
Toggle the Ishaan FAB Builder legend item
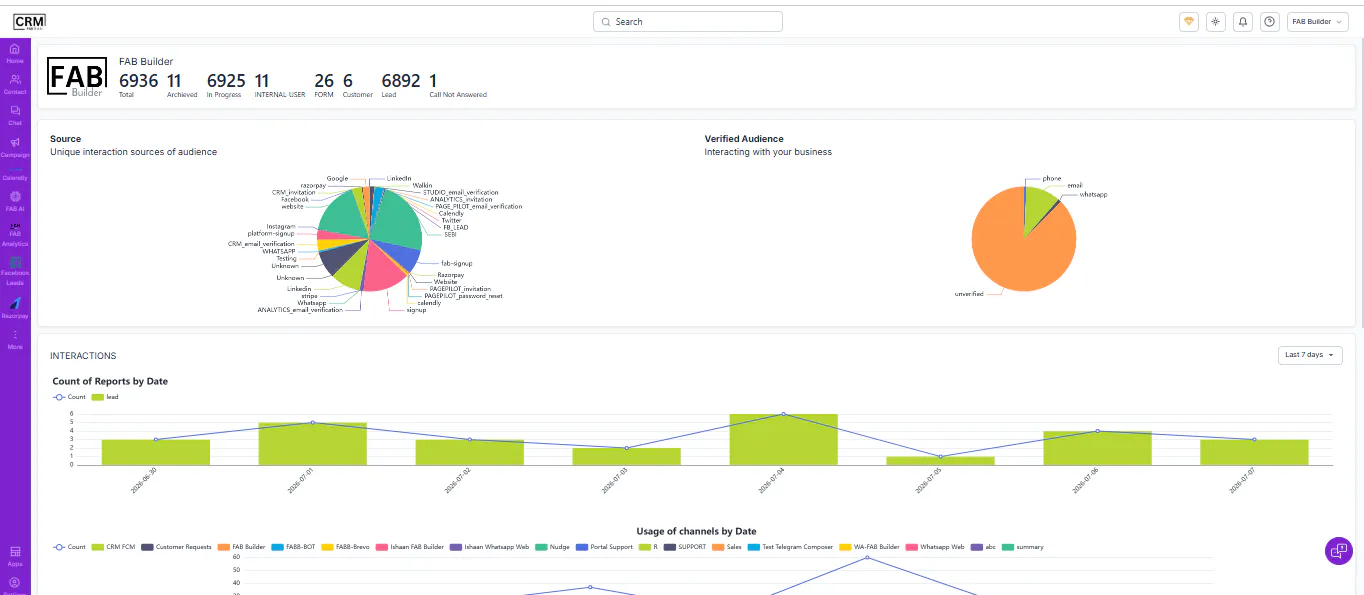coord(410,547)
